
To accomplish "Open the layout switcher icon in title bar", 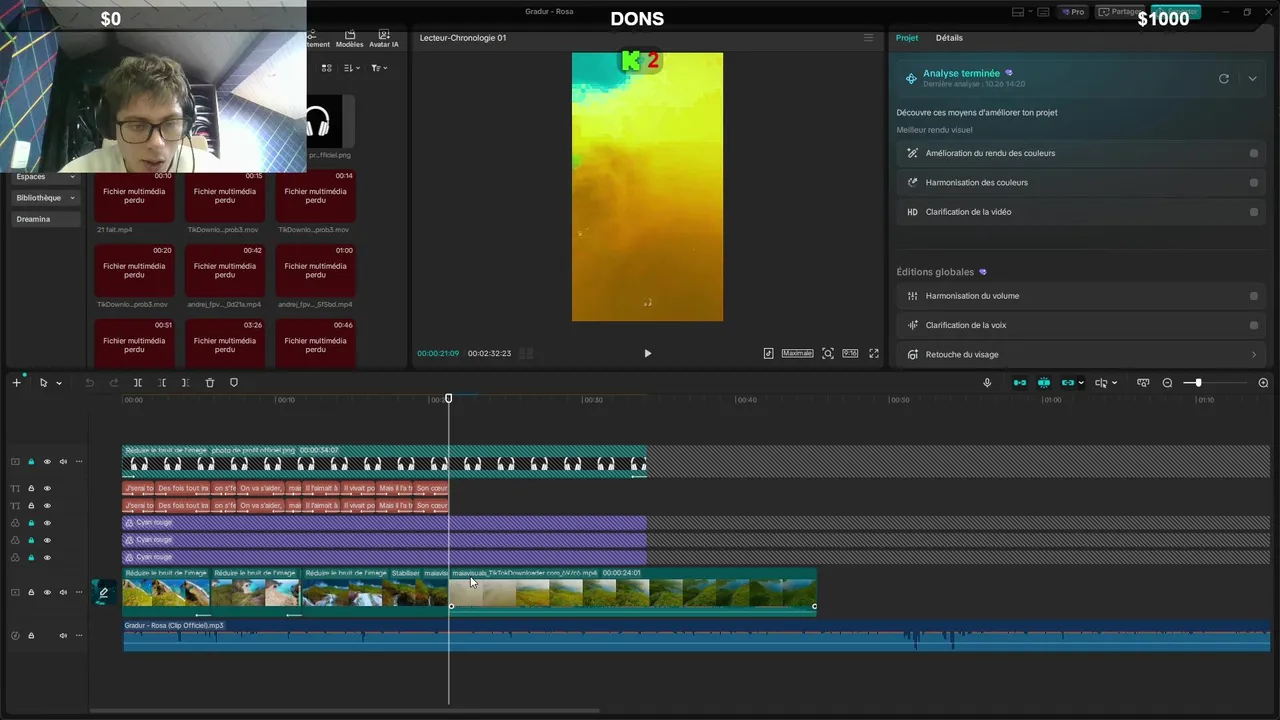I will [x=1019, y=12].
